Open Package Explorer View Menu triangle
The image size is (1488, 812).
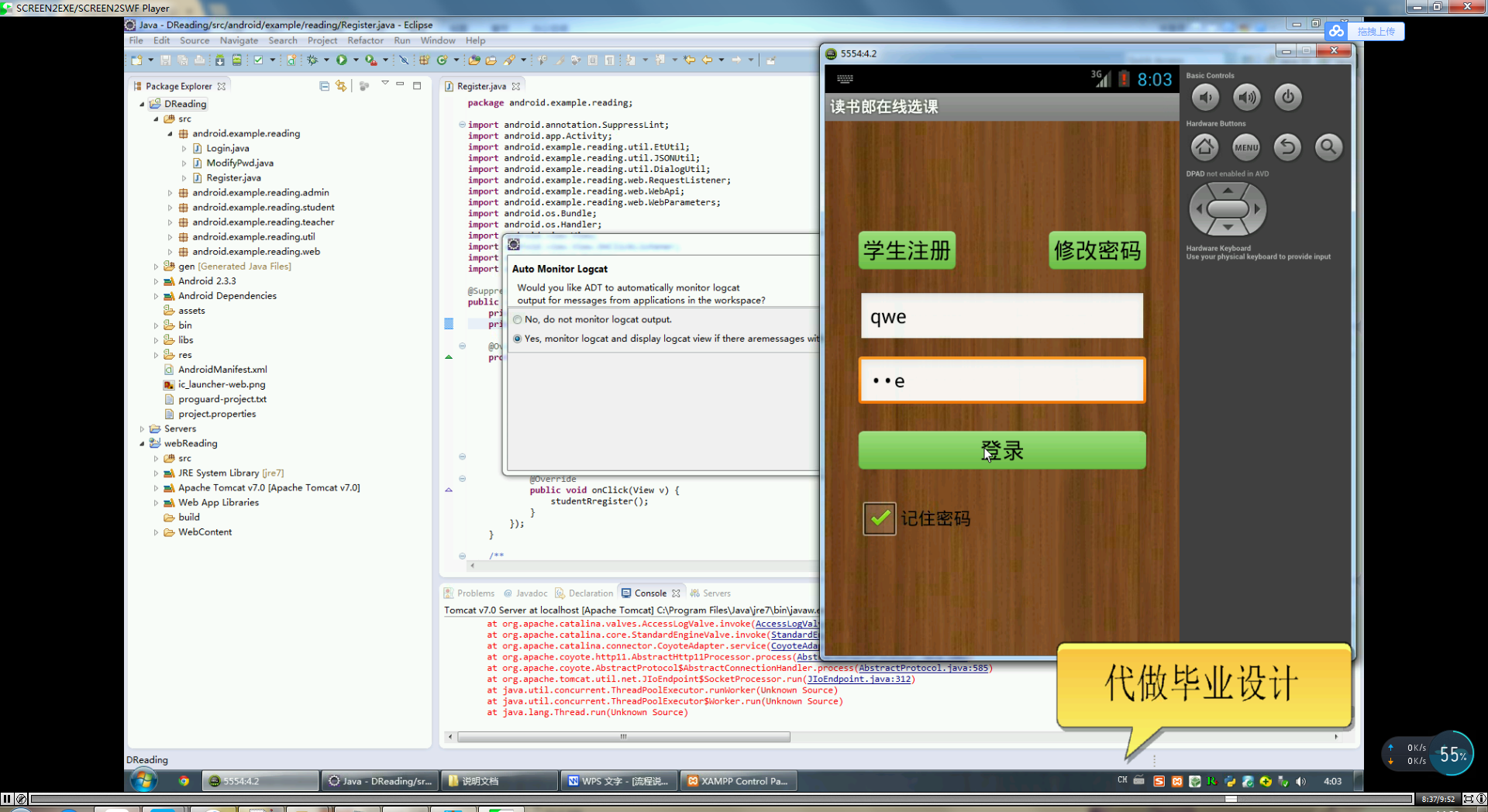pos(384,84)
